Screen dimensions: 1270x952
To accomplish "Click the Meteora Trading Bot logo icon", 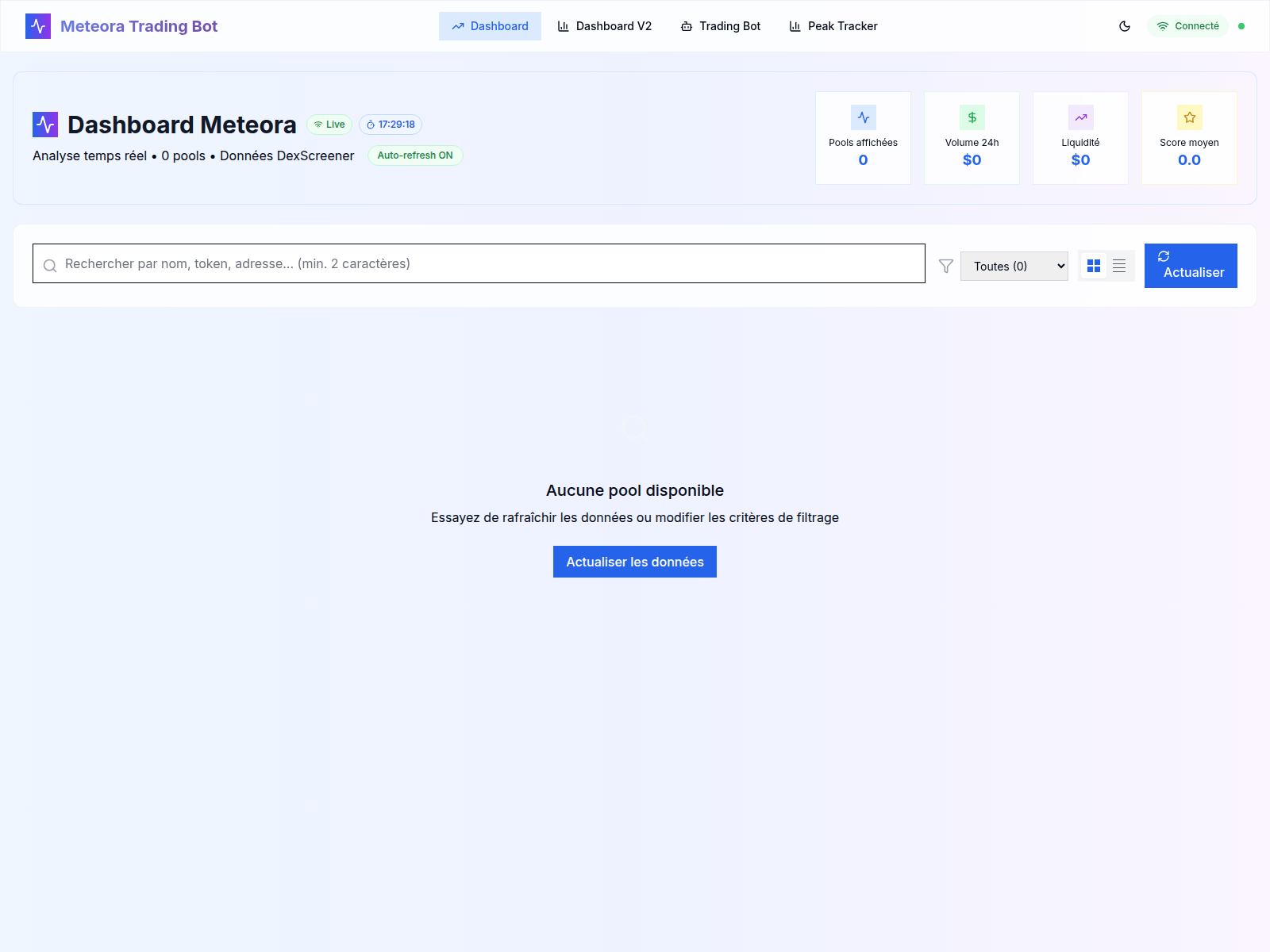I will (38, 26).
